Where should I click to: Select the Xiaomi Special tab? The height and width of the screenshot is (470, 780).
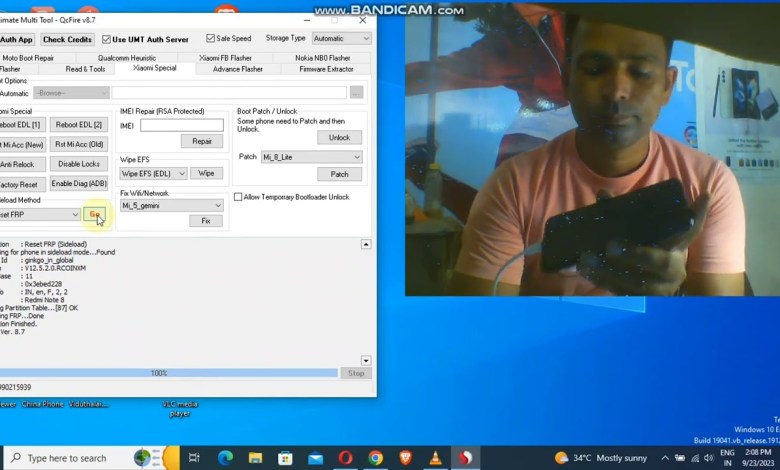[x=155, y=68]
